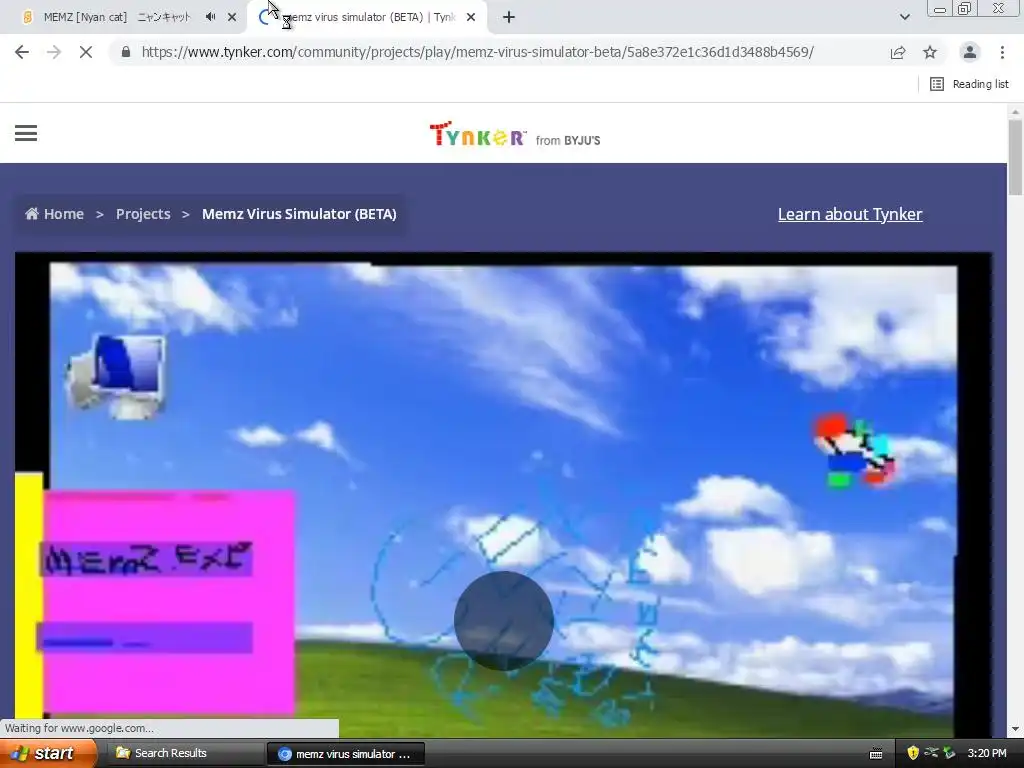
Task: Open the Chrome profile icon
Action: [x=970, y=52]
